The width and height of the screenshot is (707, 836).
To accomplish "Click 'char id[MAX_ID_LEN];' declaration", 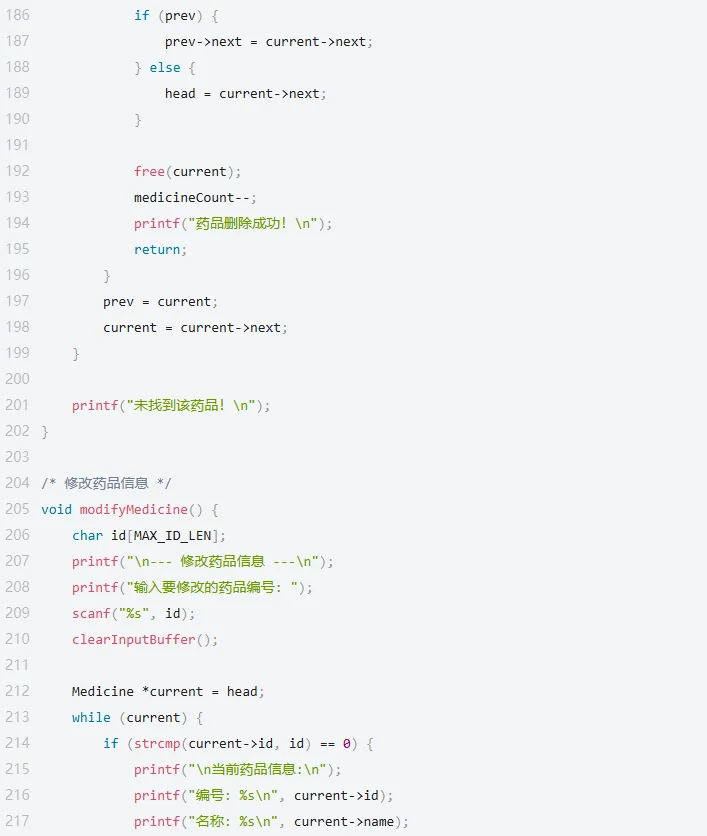I will coord(149,535).
